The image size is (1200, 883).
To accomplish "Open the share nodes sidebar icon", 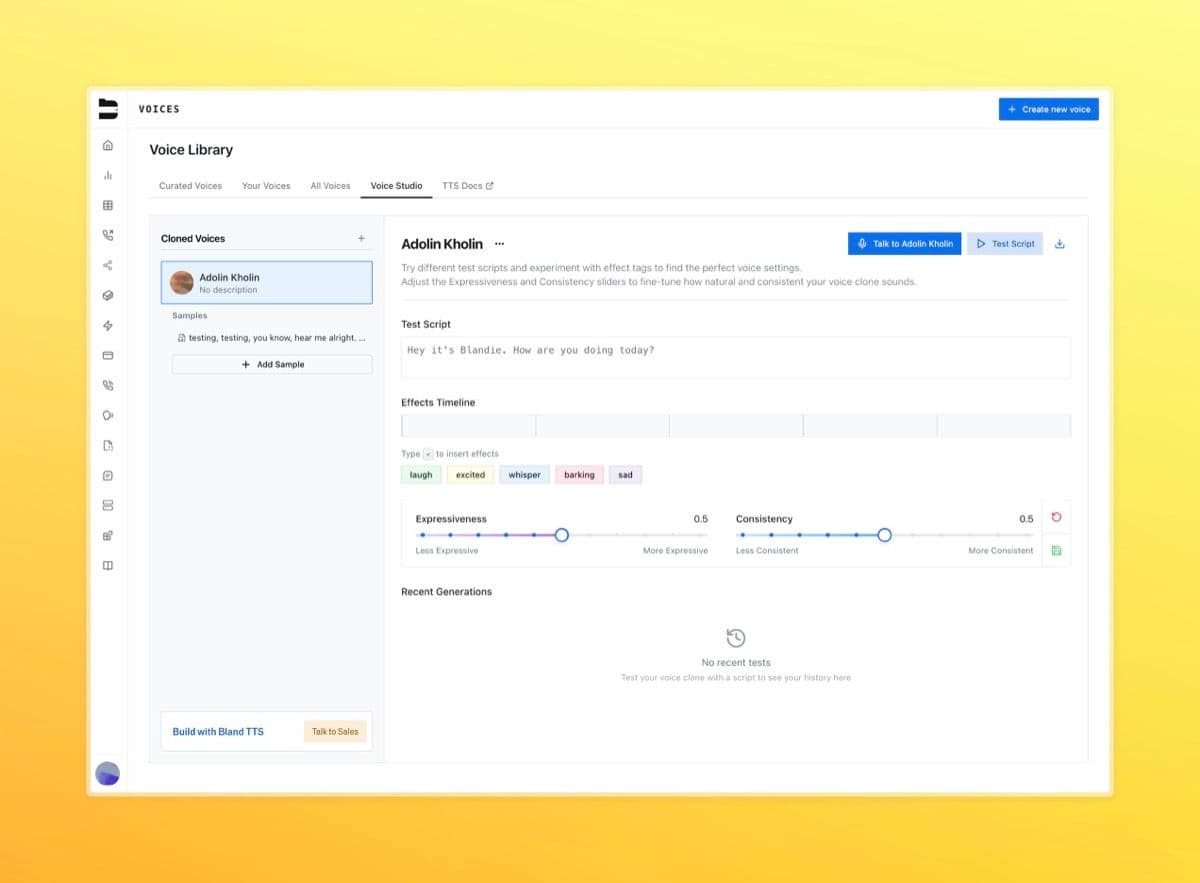I will click(108, 265).
